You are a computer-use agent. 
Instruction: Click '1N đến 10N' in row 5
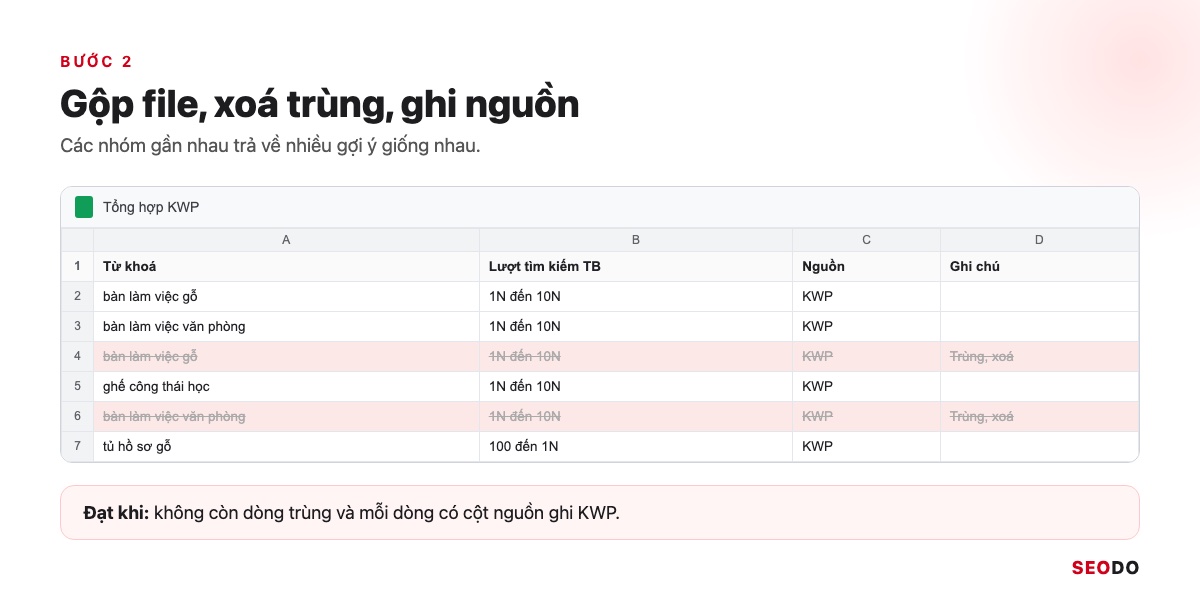point(636,387)
